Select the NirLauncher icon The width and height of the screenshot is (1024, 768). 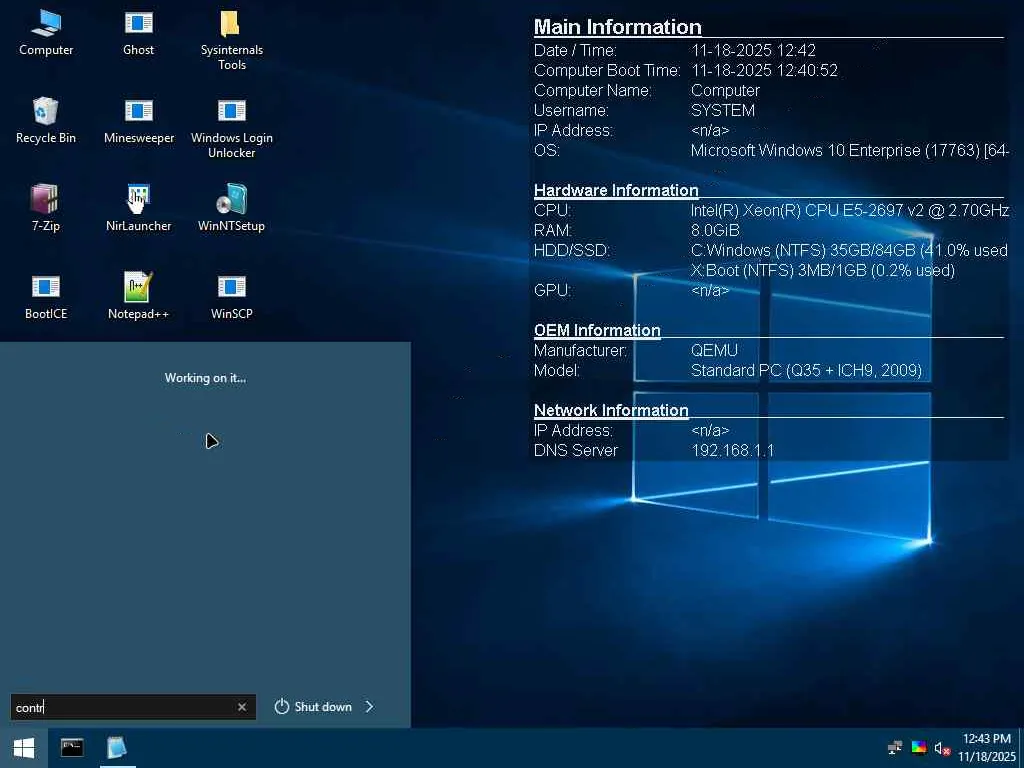coord(138,208)
